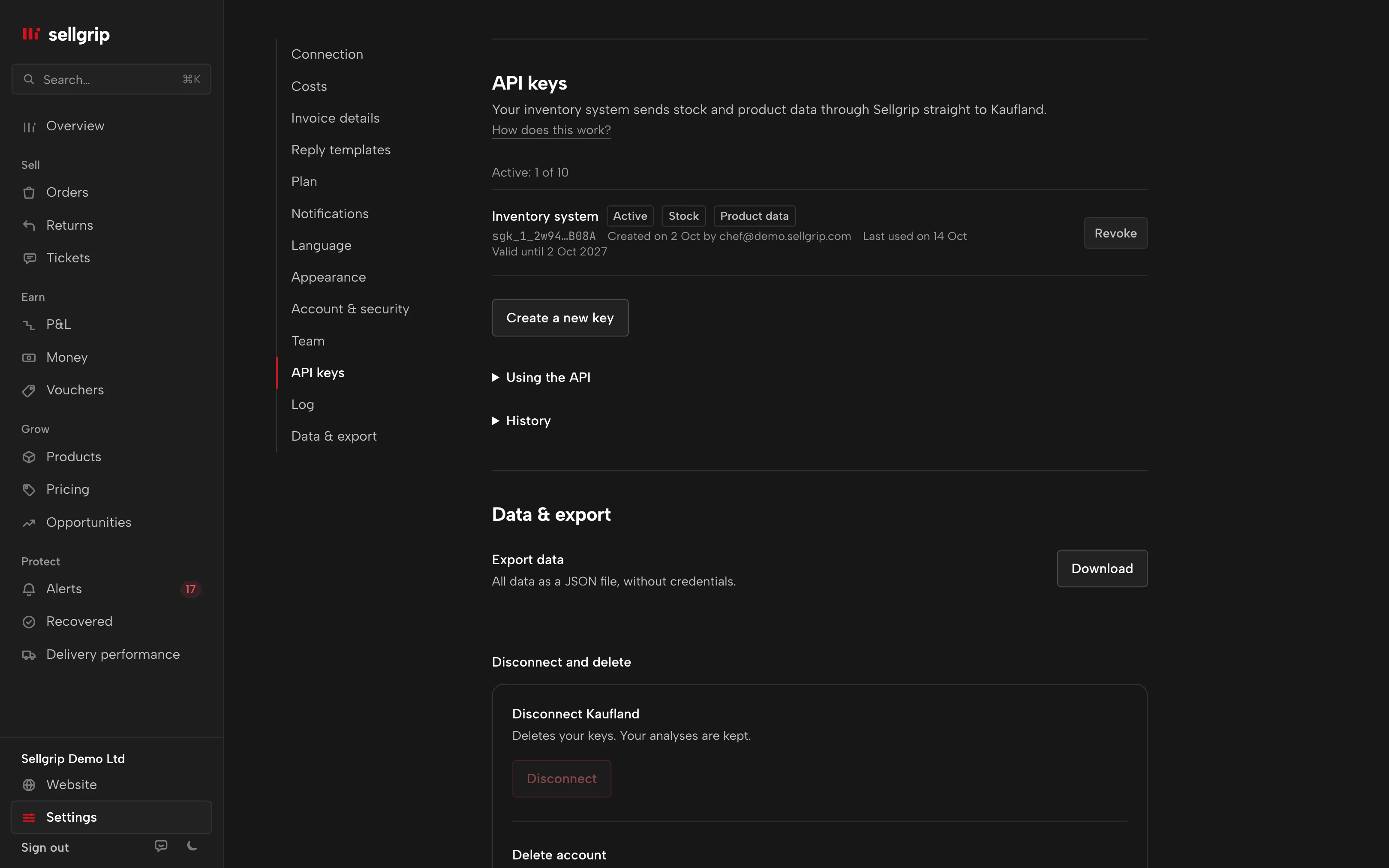Revoke the Inventory system key

click(x=1115, y=233)
